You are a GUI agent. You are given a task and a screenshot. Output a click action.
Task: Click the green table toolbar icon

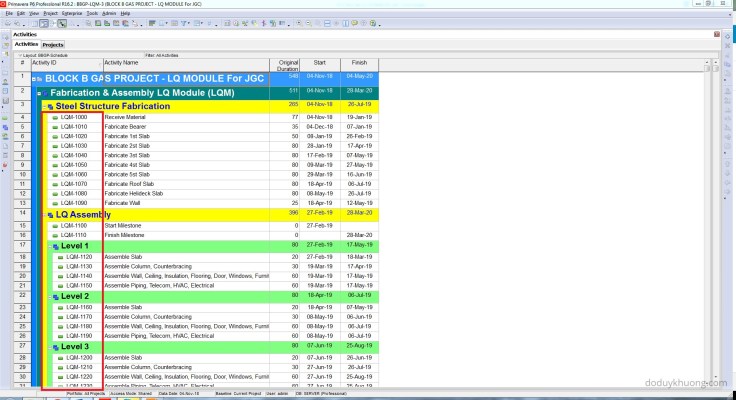pyautogui.click(x=98, y=23)
